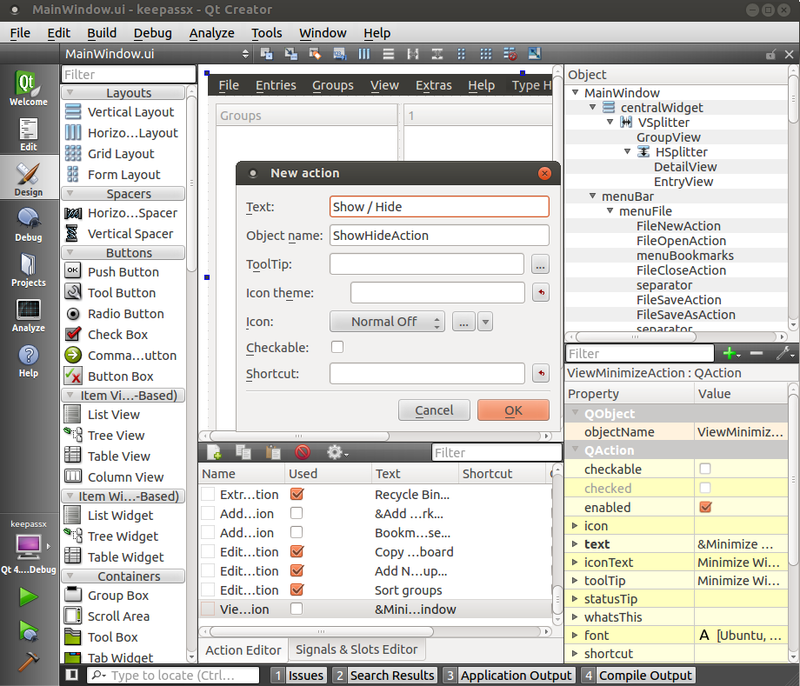Open the gear configure menu in Action Editor
Screen dimensions: 800x686
click(333, 452)
